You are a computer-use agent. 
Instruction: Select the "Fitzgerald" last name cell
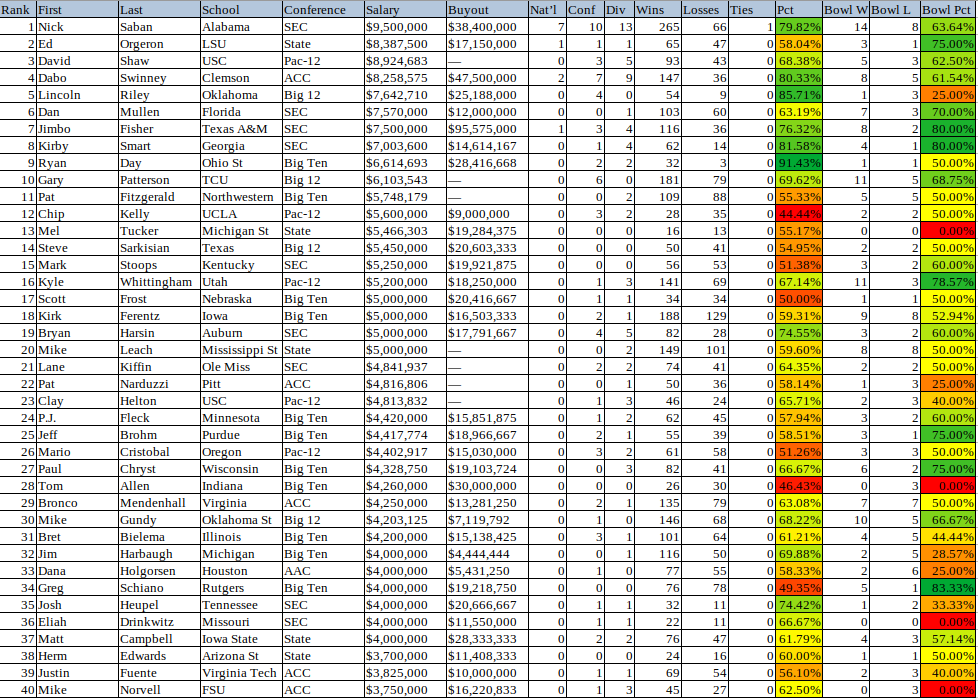point(159,197)
